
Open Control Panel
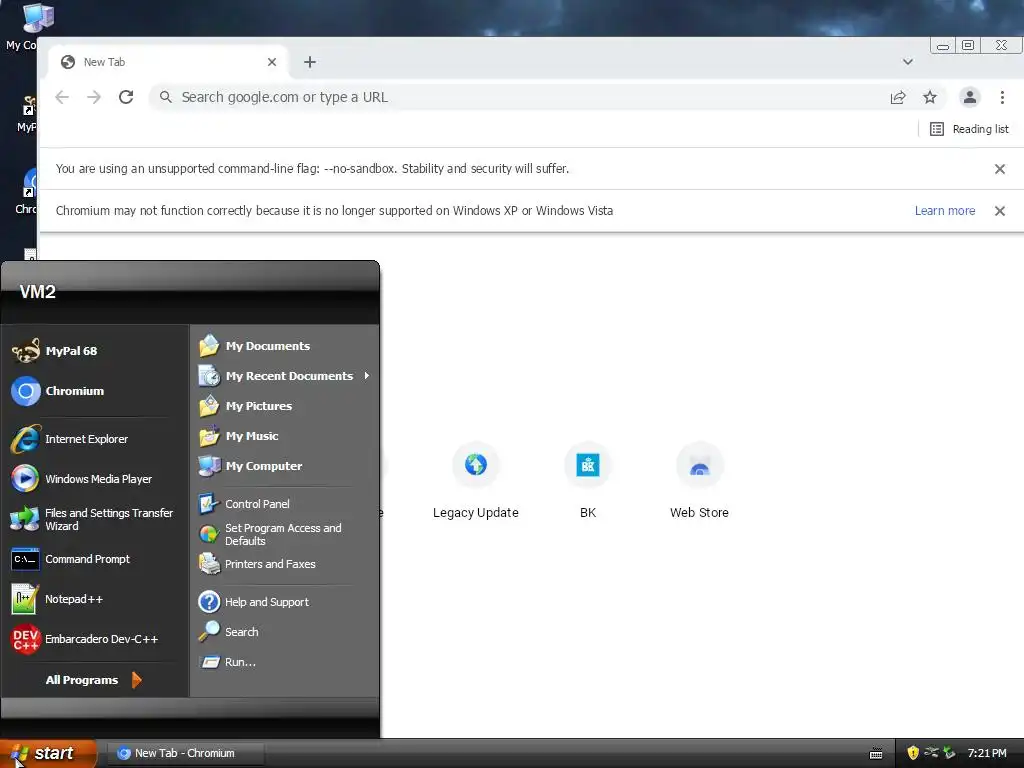(285, 504)
